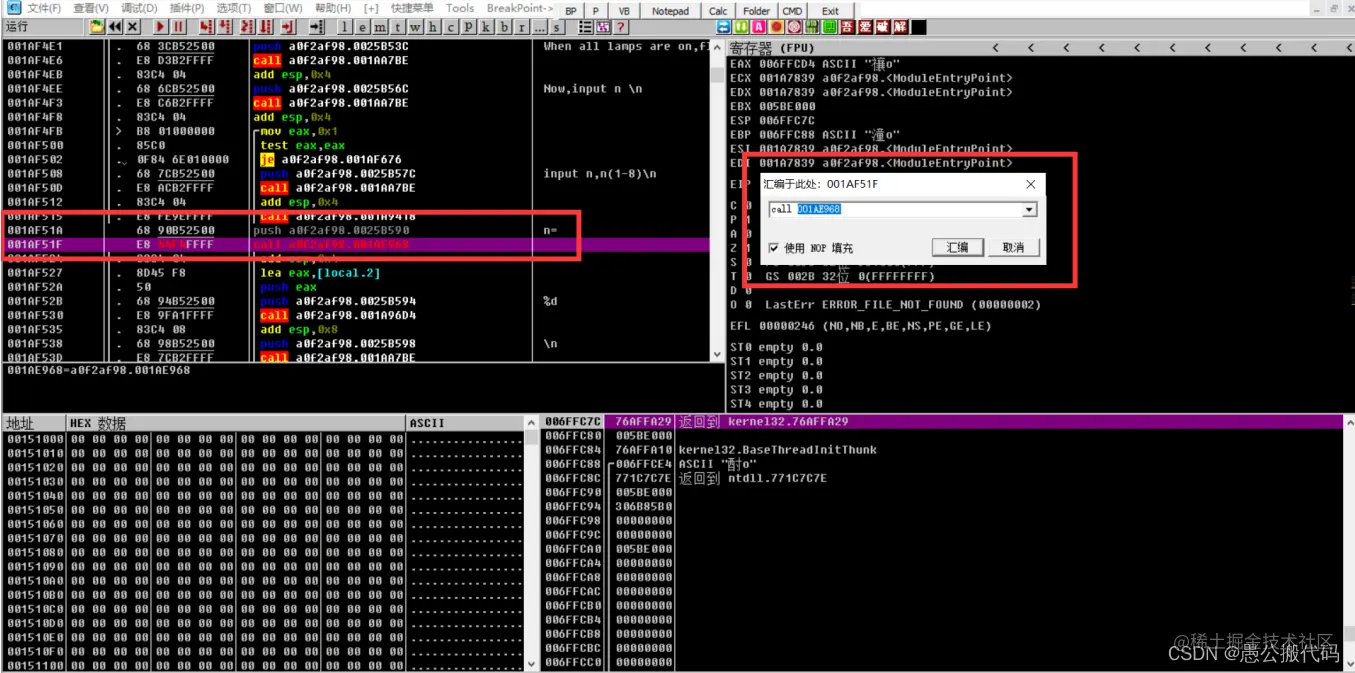Screen dimensions: 1355x673
Task: Click the red '破' plugin icon
Action: [883, 27]
